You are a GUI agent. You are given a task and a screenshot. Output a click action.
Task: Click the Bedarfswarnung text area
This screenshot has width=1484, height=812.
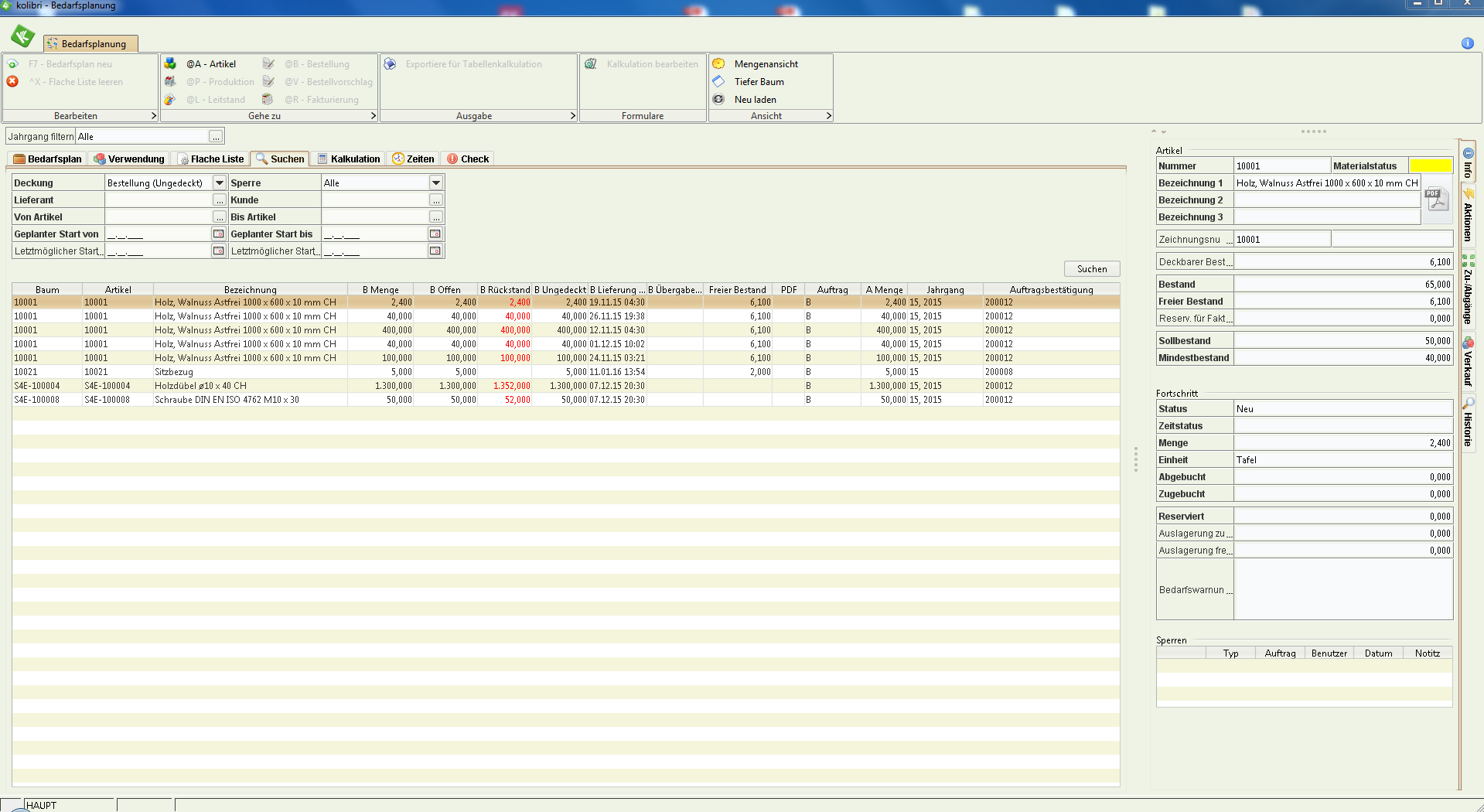point(1343,589)
